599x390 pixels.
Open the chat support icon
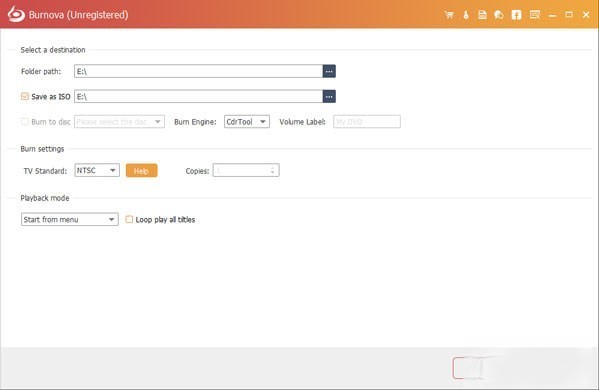tap(499, 15)
